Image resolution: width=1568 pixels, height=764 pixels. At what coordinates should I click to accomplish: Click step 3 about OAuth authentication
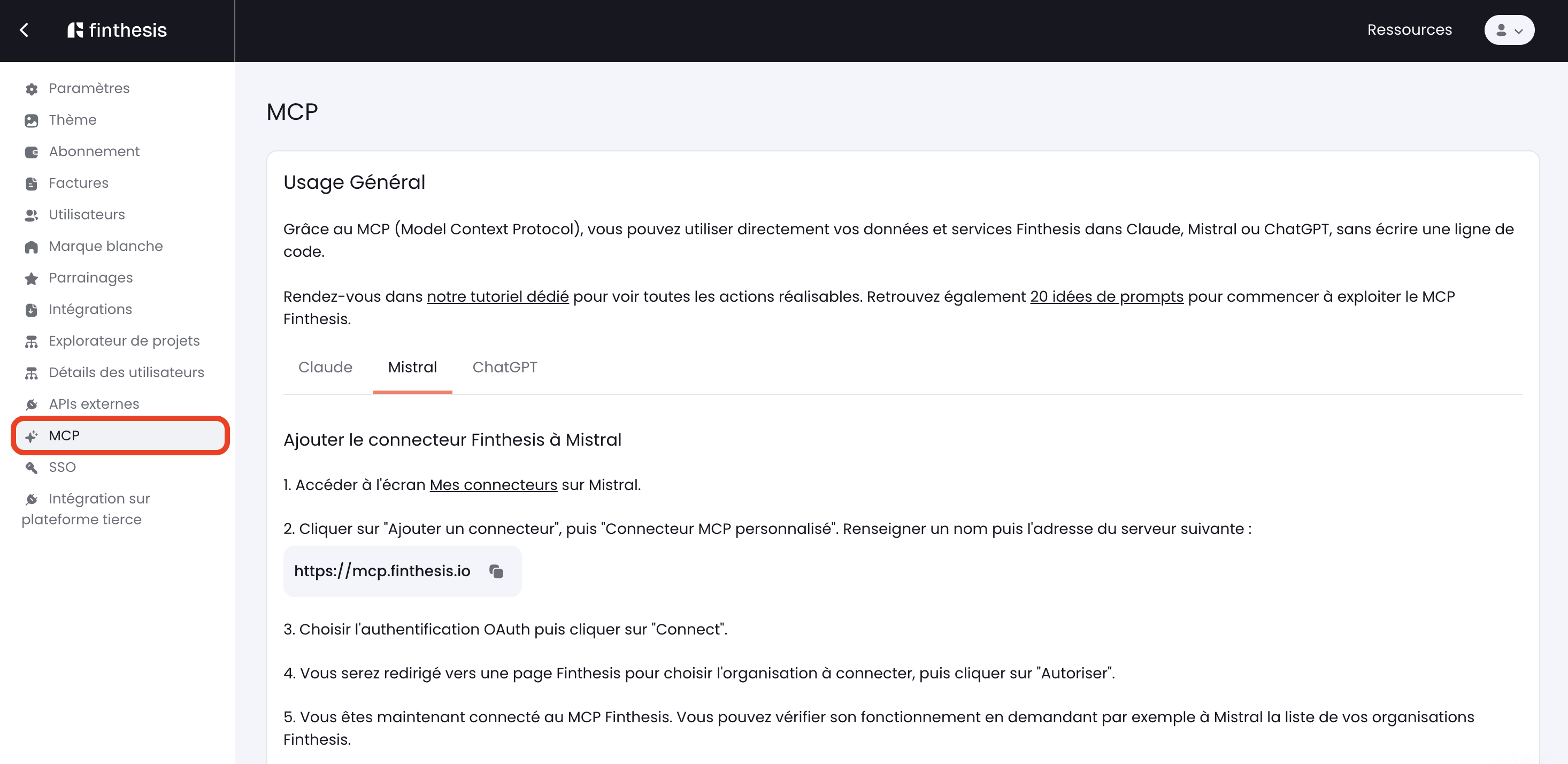(x=505, y=630)
